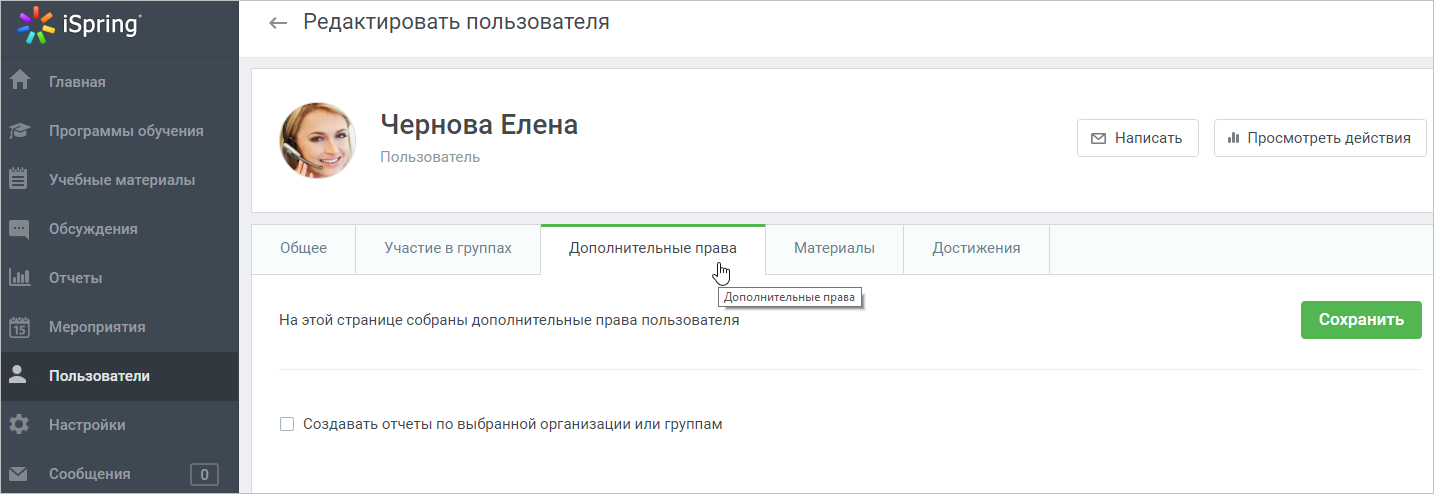
Task: Enable Создавать отчеты по выбранной организации checkbox
Action: [287, 424]
